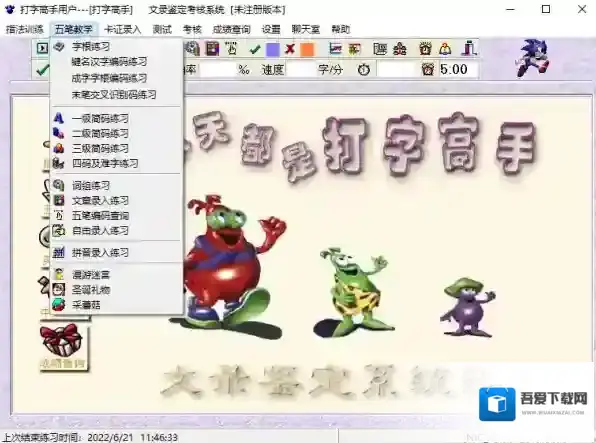Choose 末笔交叉识别码练习 menu entry
The image size is (596, 443).
pyautogui.click(x=116, y=94)
